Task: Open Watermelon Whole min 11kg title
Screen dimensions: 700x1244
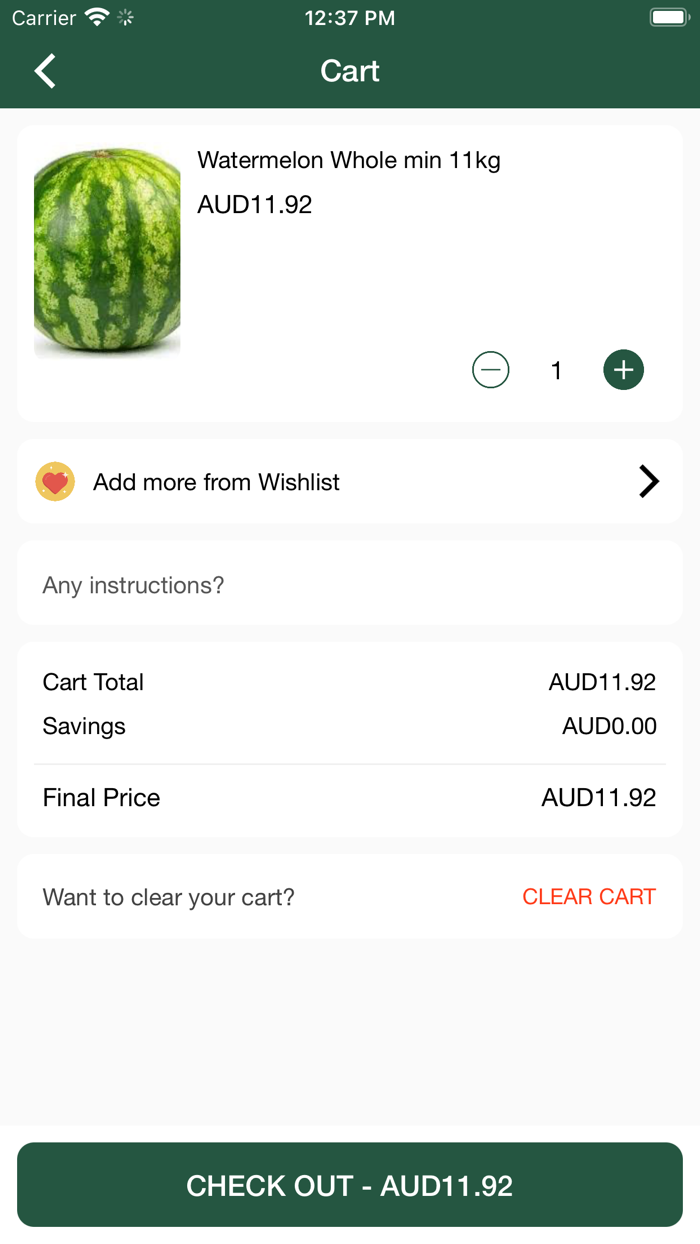Action: (349, 160)
